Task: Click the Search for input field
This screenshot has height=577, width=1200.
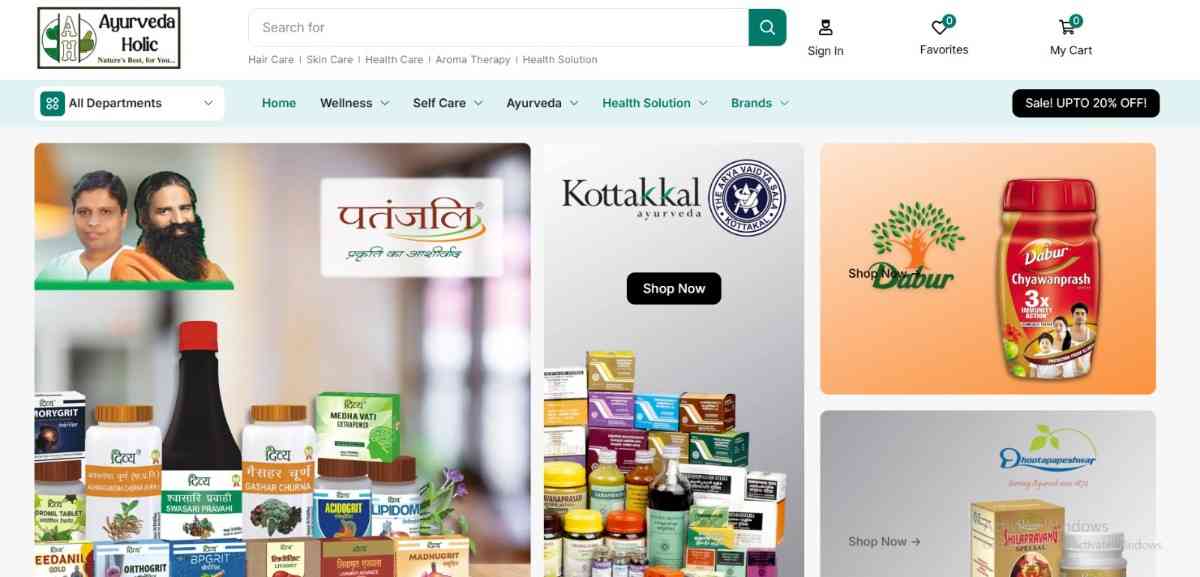Action: [498, 27]
